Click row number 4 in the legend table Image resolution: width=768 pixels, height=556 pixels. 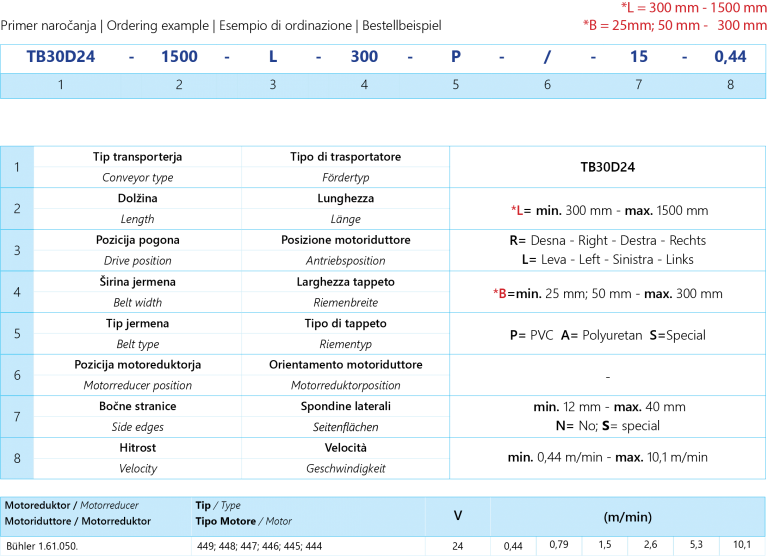17,292
